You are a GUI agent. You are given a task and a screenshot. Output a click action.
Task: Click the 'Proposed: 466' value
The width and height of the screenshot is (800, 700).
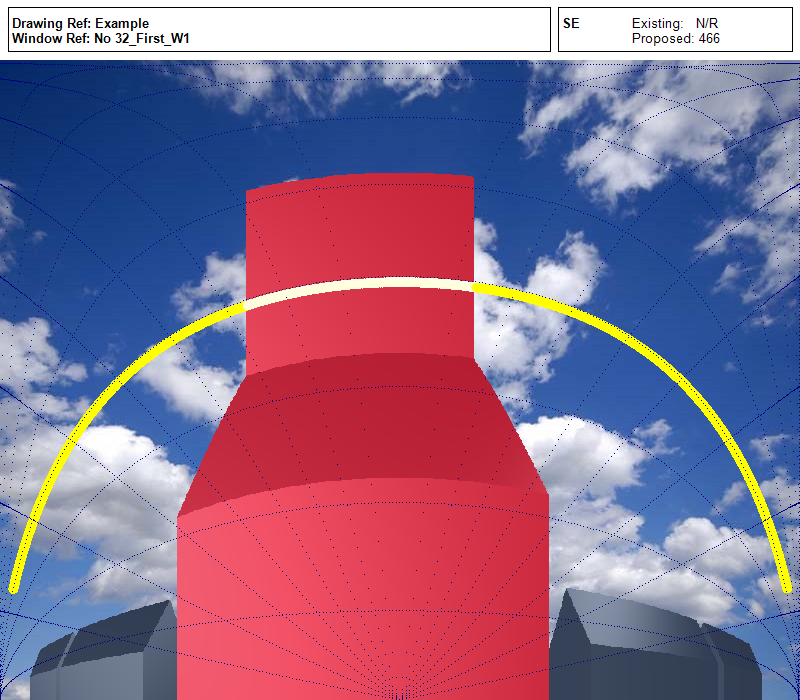click(x=675, y=39)
